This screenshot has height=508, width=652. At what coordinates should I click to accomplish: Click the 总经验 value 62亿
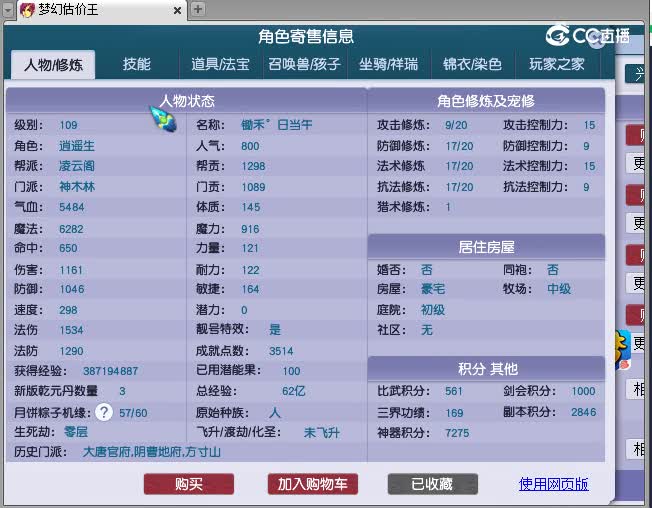tap(294, 391)
